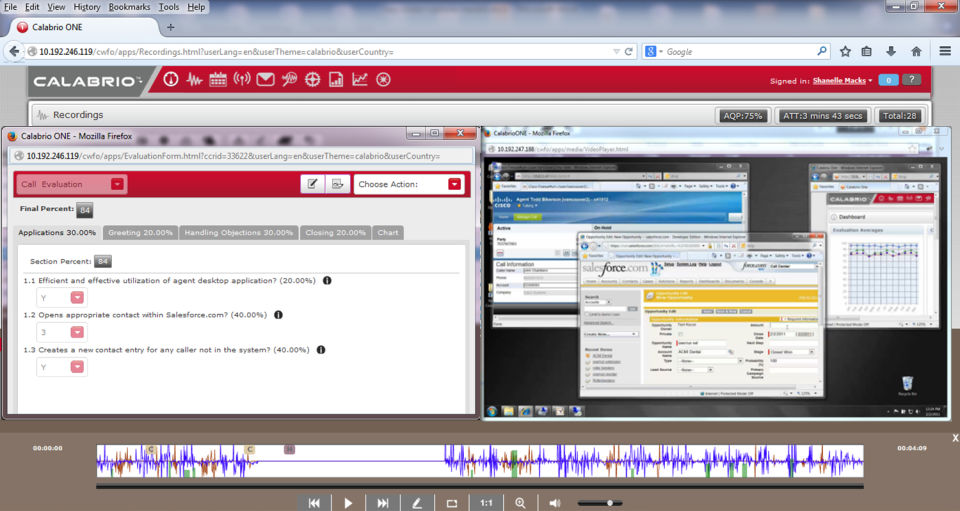
Task: Open the Google search engine selector dropdown
Action: [x=654, y=52]
